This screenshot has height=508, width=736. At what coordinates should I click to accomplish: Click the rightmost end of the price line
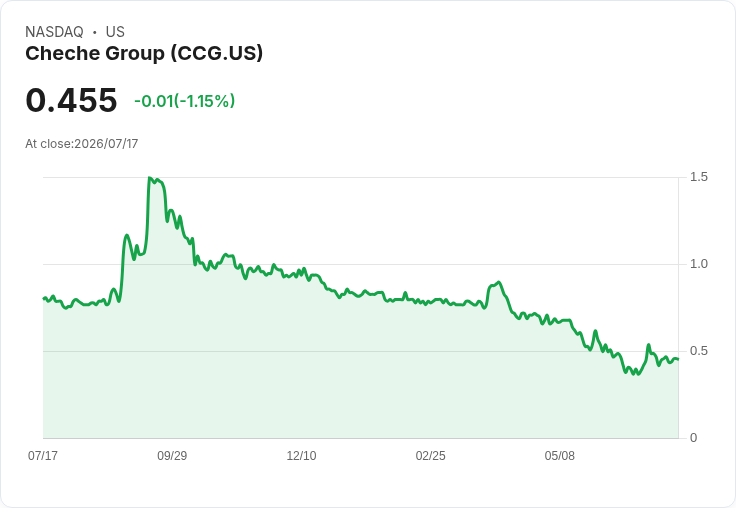(678, 359)
